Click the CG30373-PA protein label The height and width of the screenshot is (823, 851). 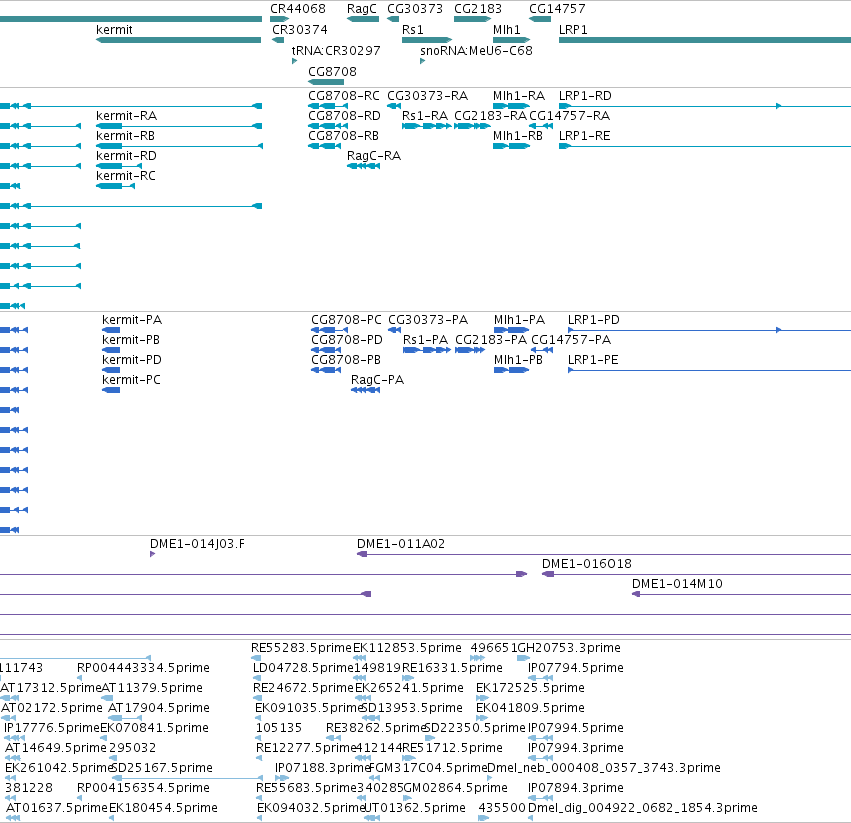[x=428, y=320]
